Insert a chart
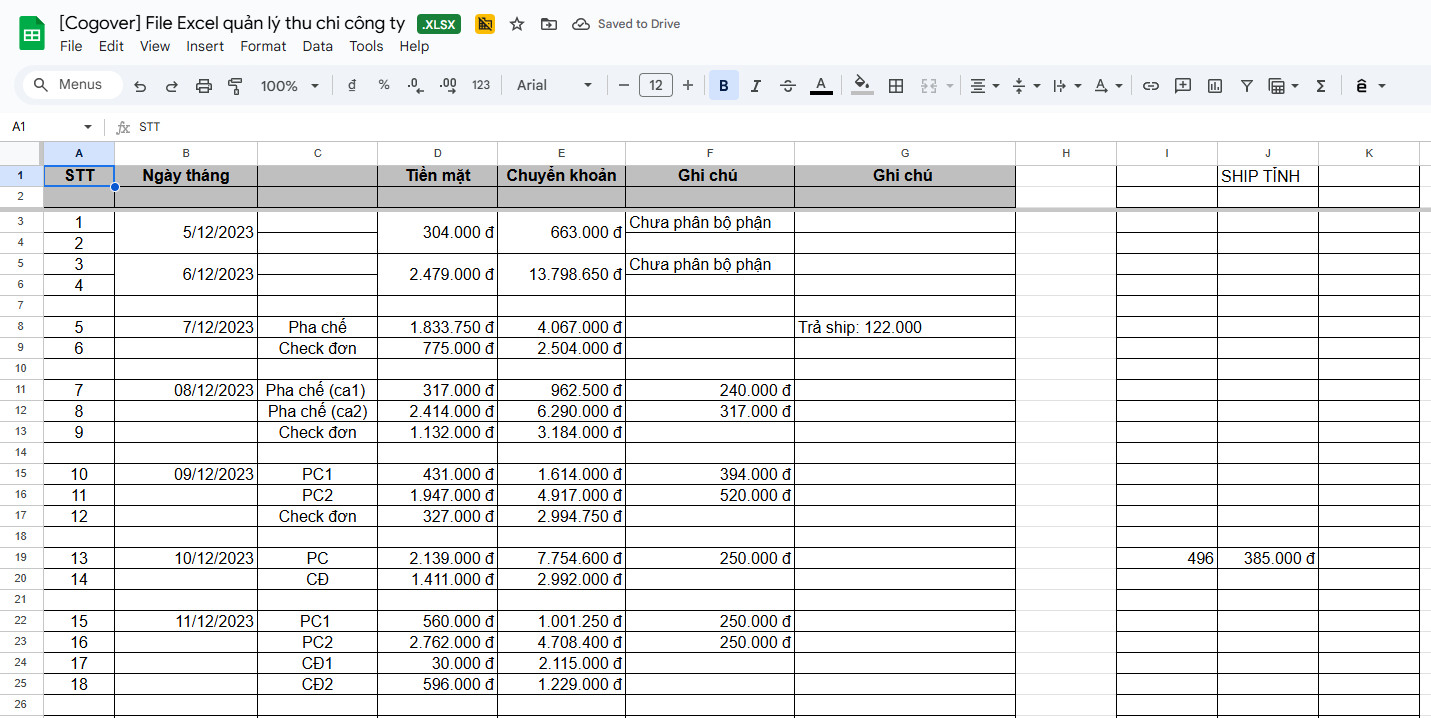1431x718 pixels. [1214, 85]
